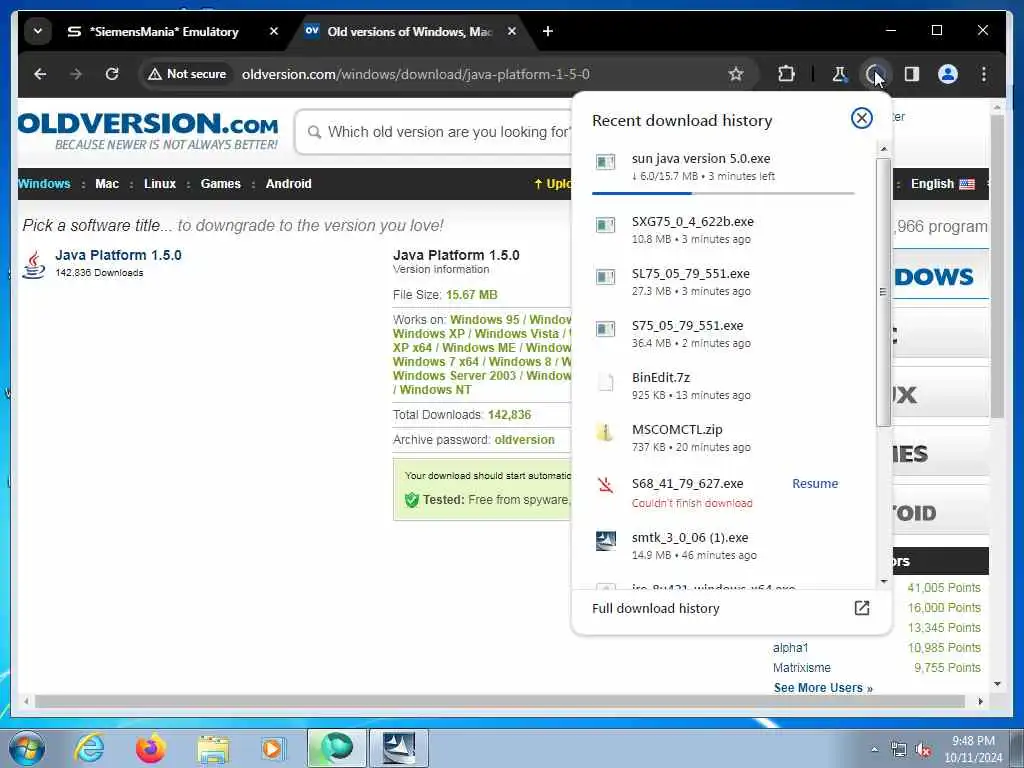Click the SL75_05_79_551.exe file icon

605,277
